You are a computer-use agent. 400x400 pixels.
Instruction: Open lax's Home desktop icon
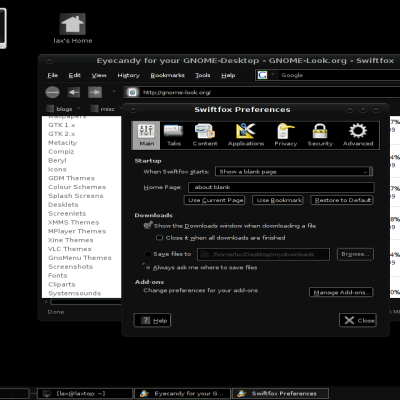[x=73, y=29]
